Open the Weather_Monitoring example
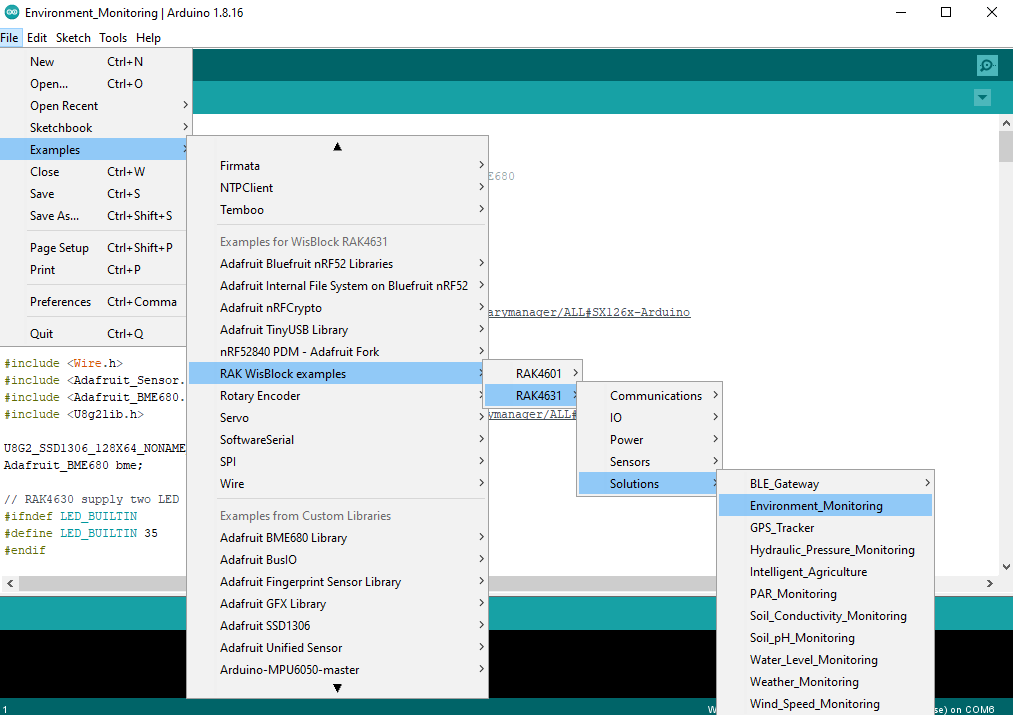This screenshot has width=1013, height=715. (804, 682)
